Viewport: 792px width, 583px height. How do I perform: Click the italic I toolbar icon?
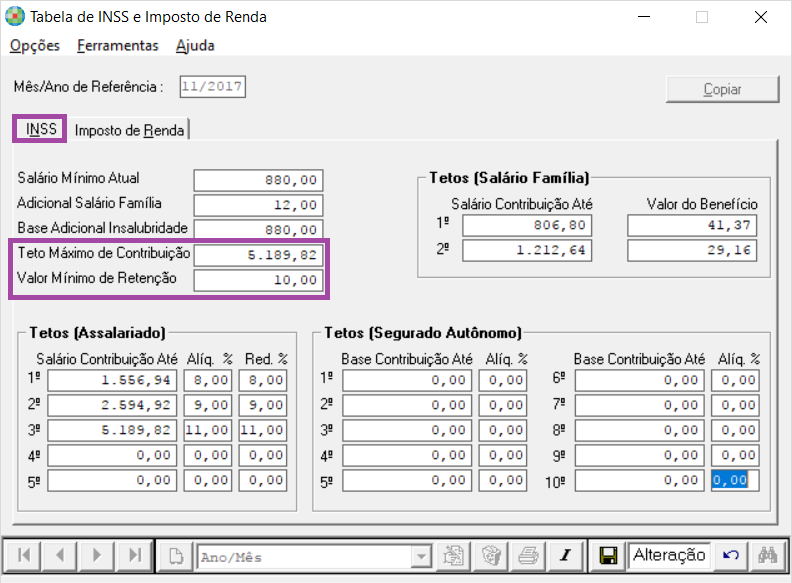point(566,556)
